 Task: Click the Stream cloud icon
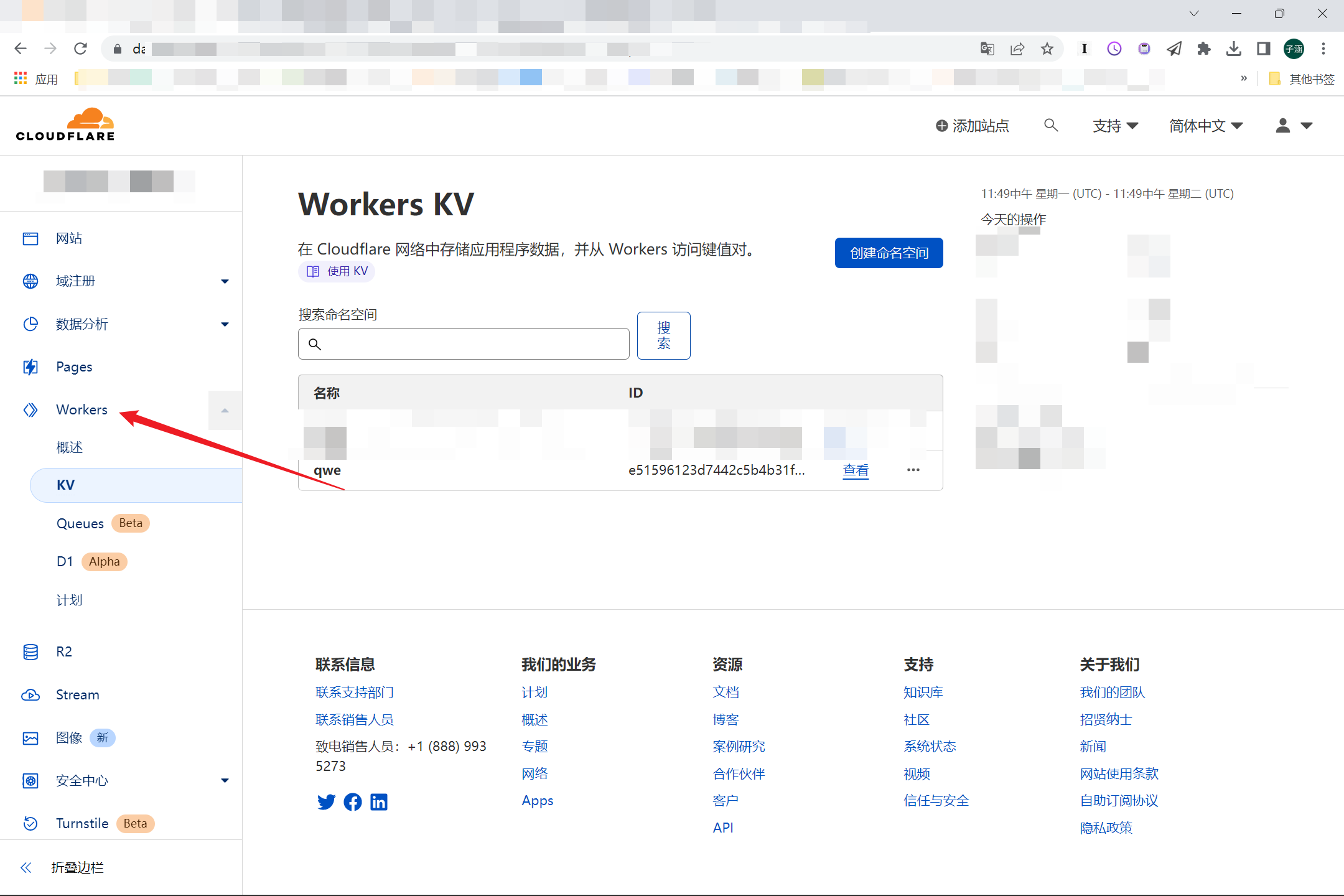30,695
